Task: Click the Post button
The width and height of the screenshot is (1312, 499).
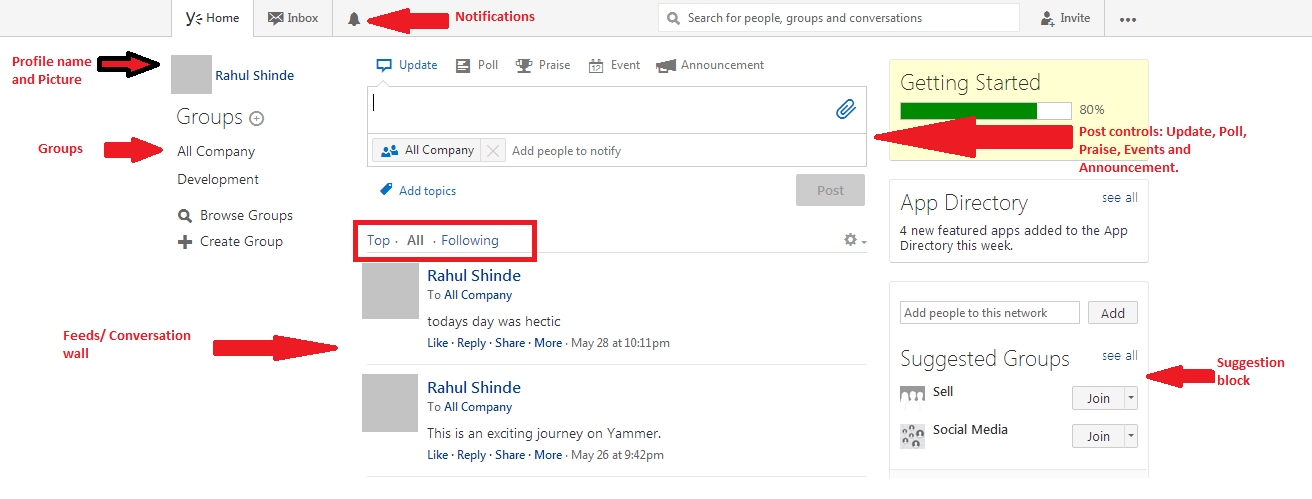Action: point(830,190)
